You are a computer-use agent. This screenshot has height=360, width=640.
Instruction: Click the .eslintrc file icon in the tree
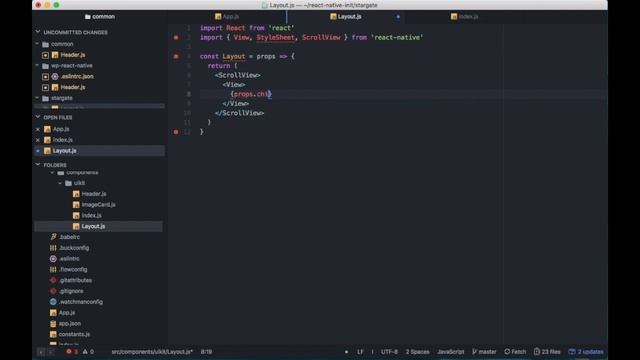(53, 259)
